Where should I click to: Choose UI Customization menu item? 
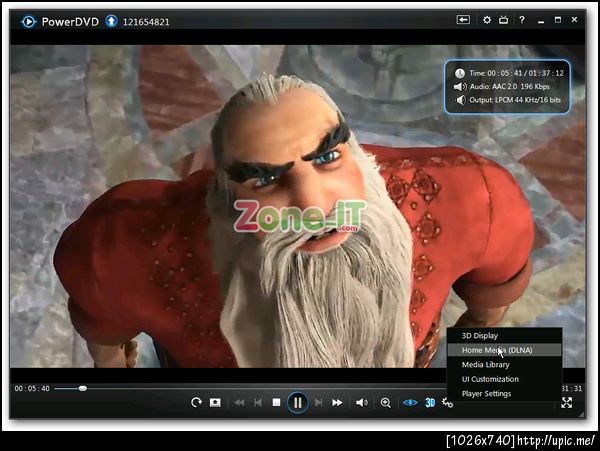[x=504, y=379]
